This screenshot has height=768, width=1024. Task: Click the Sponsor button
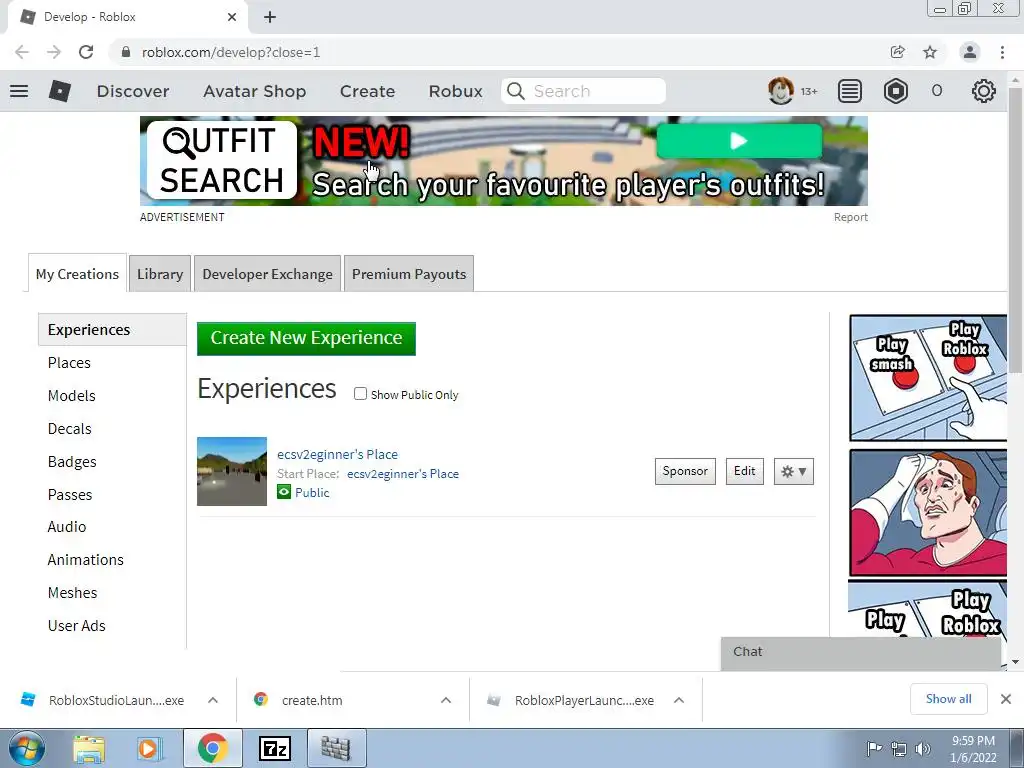coord(685,471)
